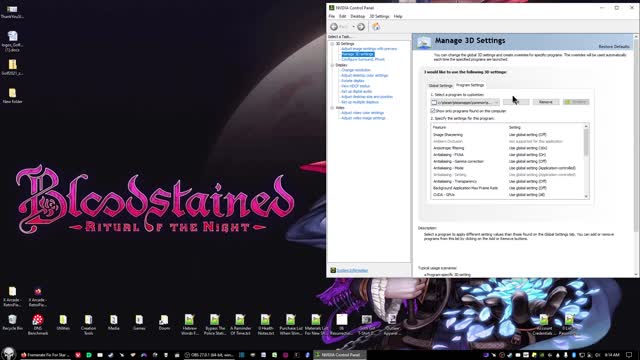Screen dimensions: 640x360
Task: Open the File menu
Action: pos(332,16)
